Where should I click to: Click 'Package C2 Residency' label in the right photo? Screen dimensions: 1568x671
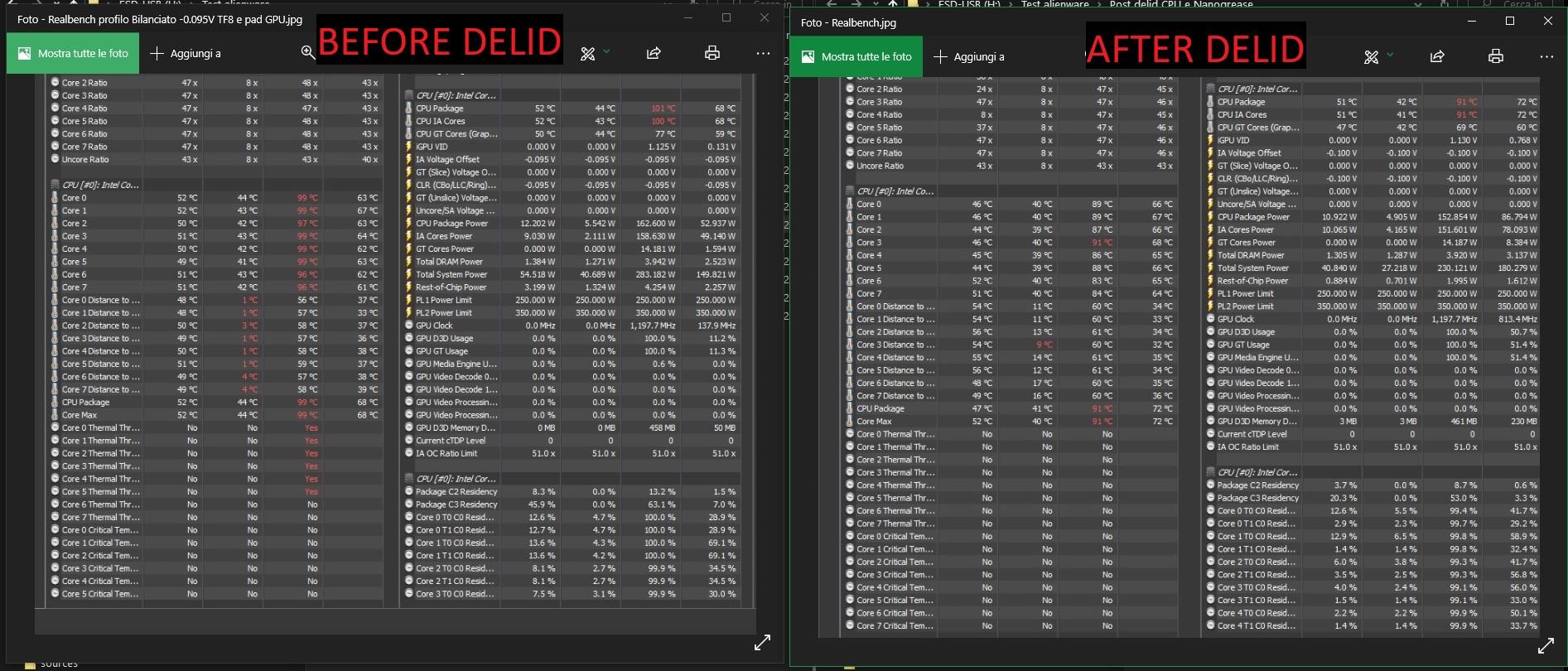point(1258,485)
